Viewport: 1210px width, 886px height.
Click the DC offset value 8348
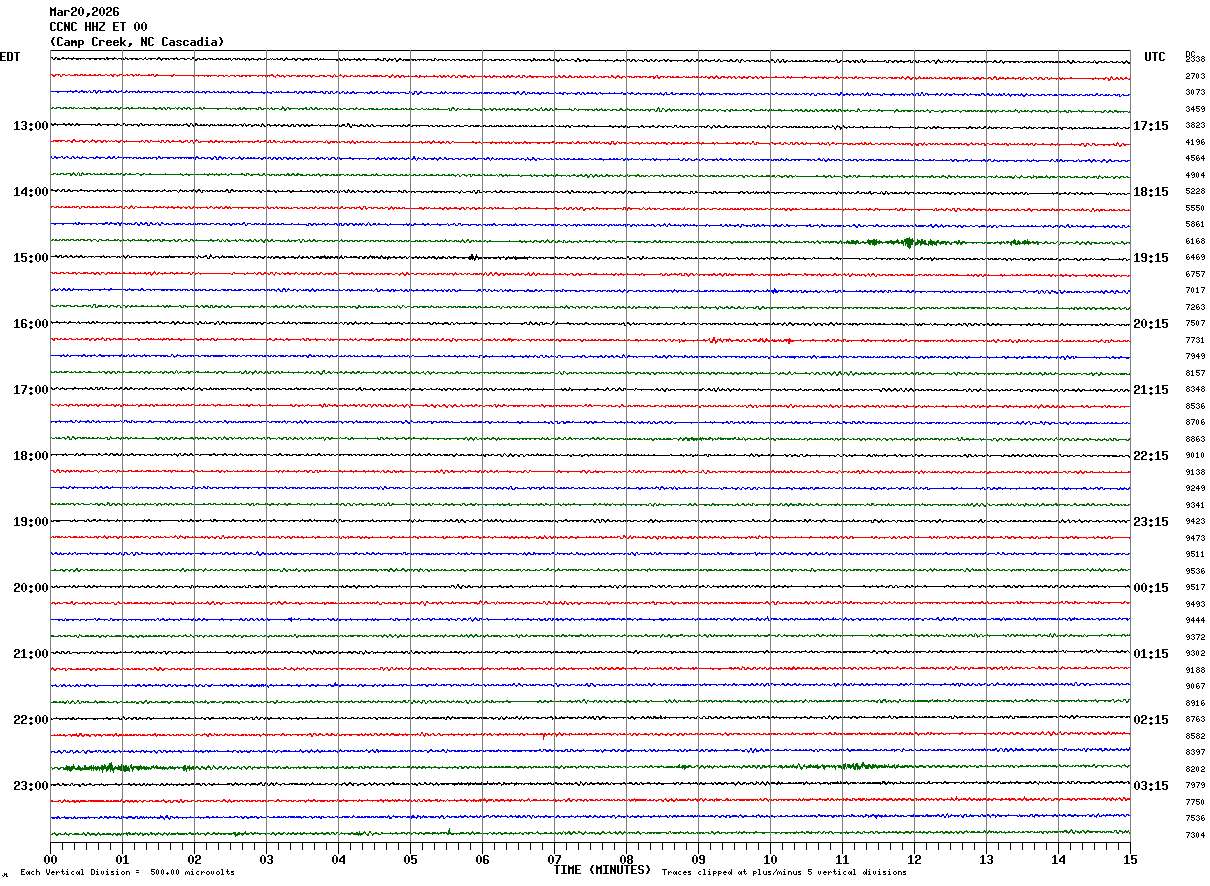coord(1195,390)
